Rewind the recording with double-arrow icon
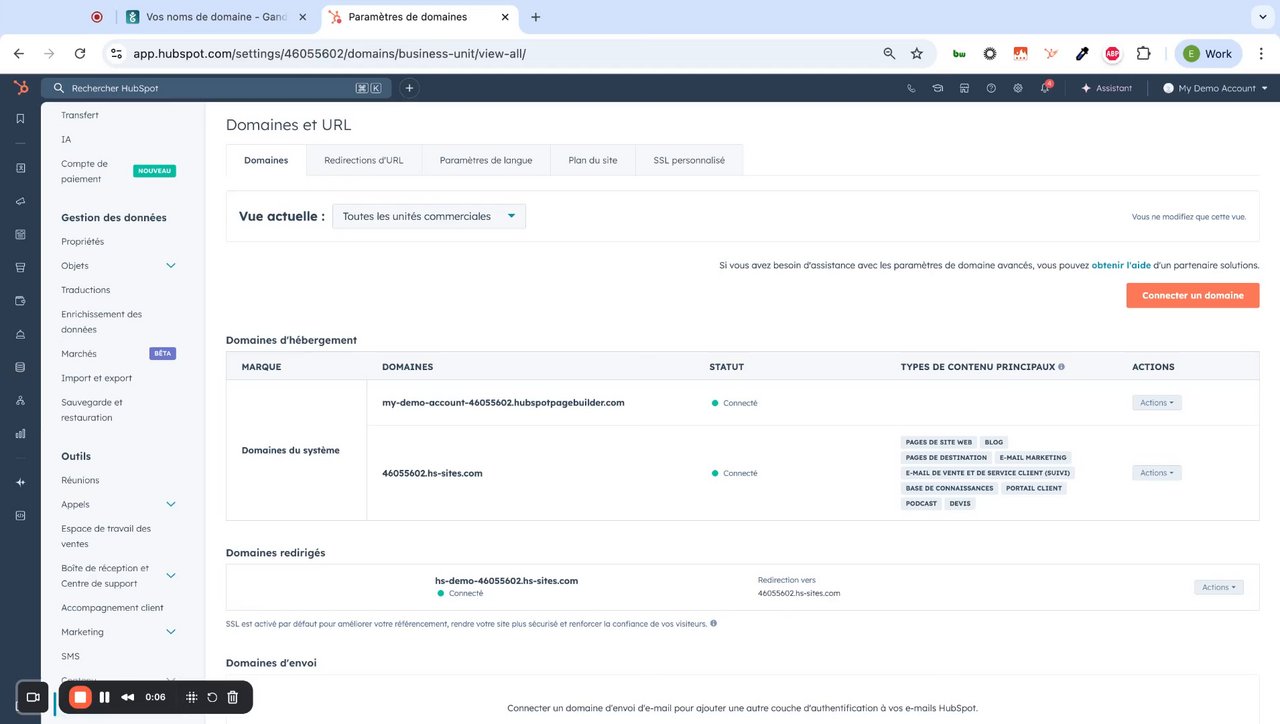 [x=128, y=697]
